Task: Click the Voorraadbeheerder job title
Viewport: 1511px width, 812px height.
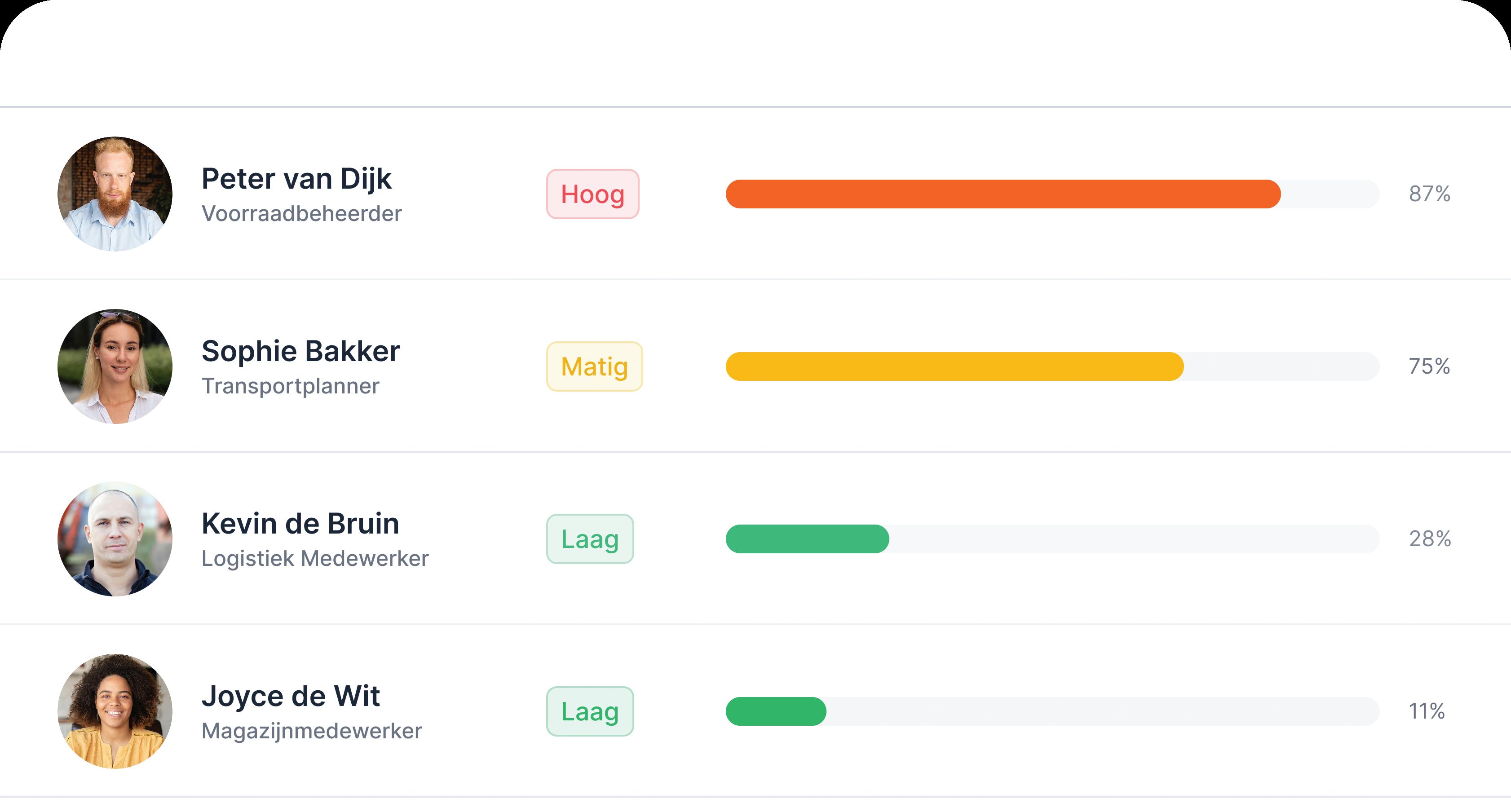Action: (x=301, y=214)
